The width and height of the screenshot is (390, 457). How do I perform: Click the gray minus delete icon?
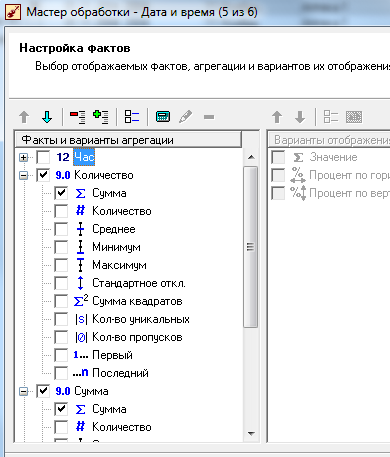coord(209,117)
